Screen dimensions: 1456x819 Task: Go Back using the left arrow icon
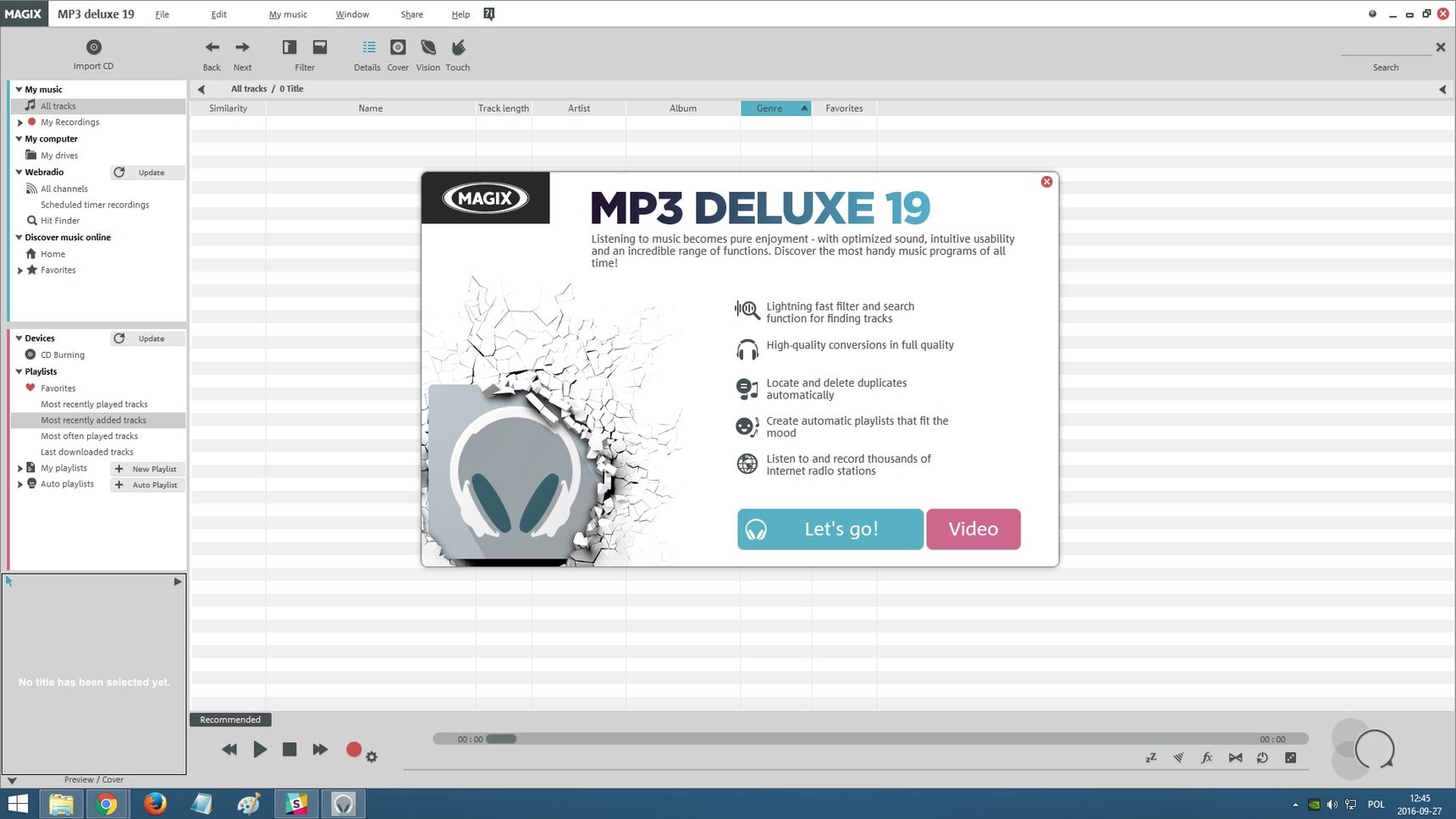point(212,47)
